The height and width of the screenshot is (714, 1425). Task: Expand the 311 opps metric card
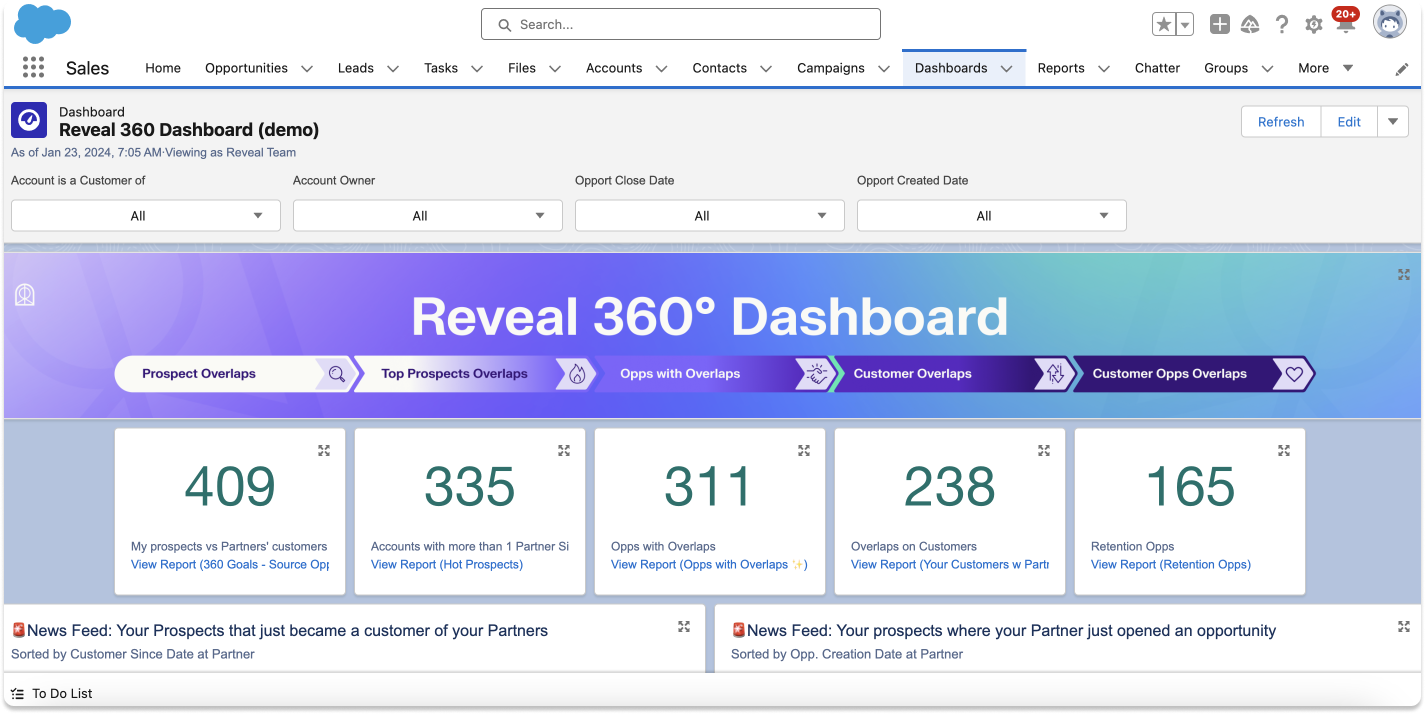pos(804,450)
